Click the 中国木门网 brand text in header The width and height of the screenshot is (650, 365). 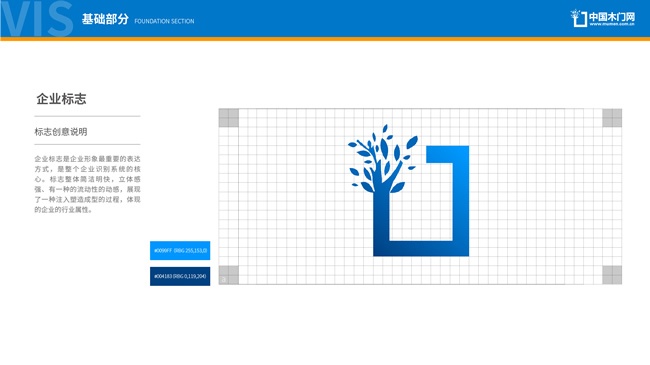click(x=612, y=17)
